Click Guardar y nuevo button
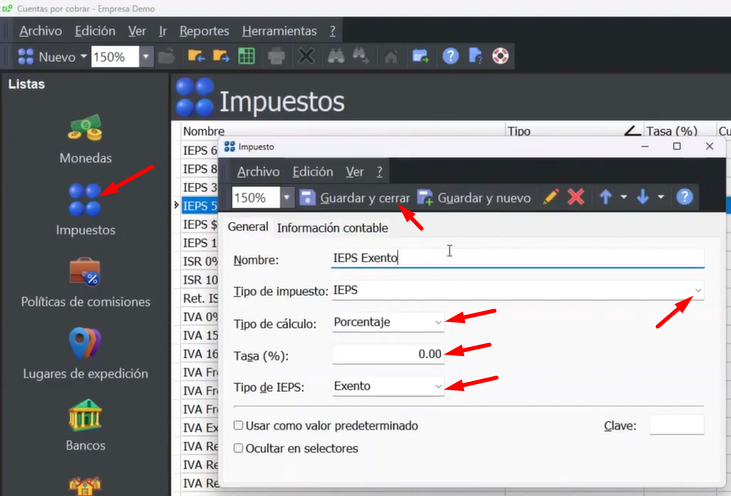This screenshot has width=731, height=496. click(x=474, y=198)
